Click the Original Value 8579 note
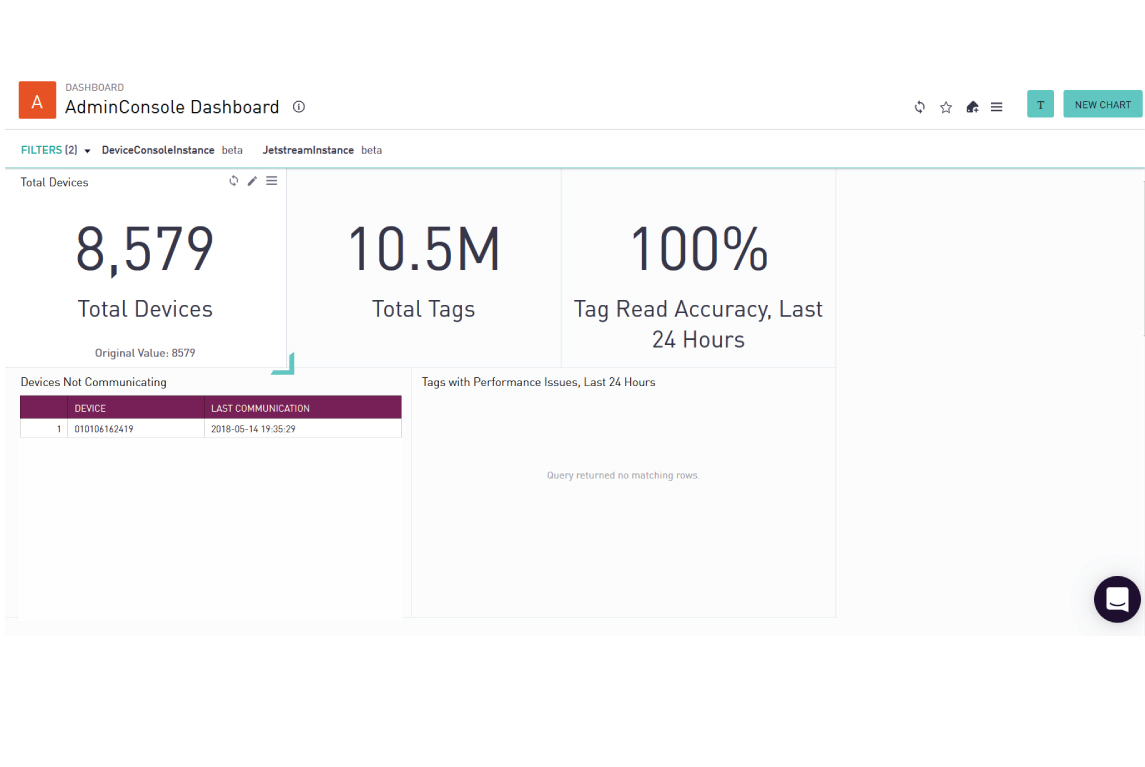Image resolution: width=1145 pixels, height=767 pixels. [x=144, y=352]
